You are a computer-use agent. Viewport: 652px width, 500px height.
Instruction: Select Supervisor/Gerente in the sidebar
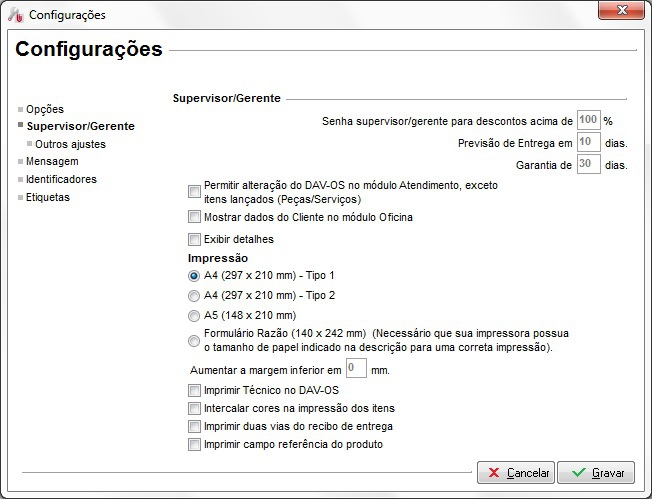click(x=80, y=126)
